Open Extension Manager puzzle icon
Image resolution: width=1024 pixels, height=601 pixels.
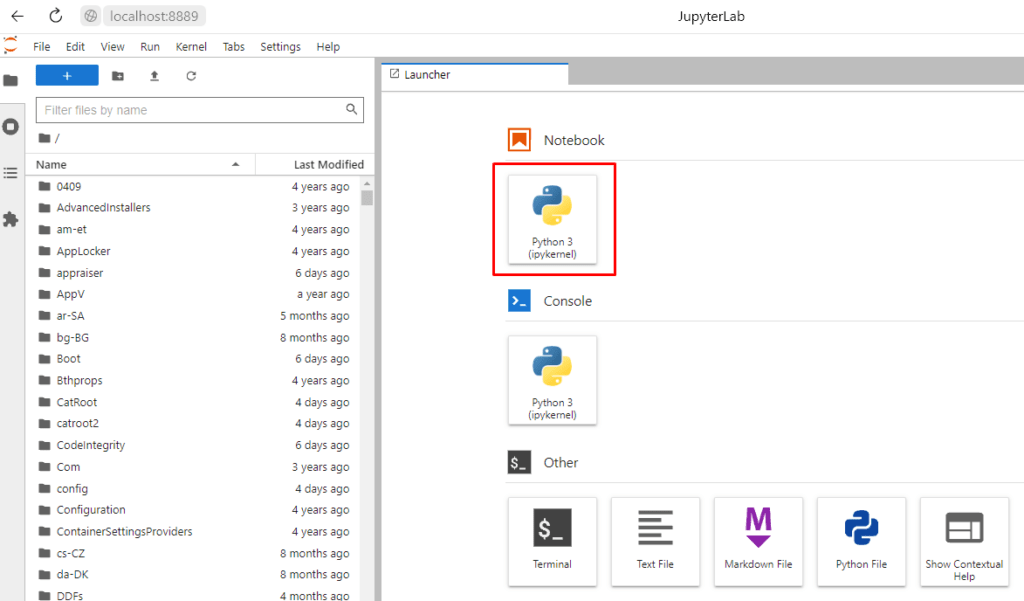pos(11,219)
